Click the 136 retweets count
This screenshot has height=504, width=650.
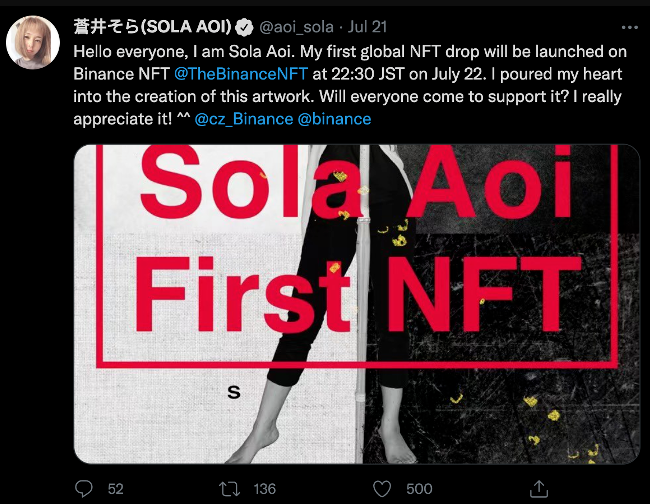pos(264,489)
